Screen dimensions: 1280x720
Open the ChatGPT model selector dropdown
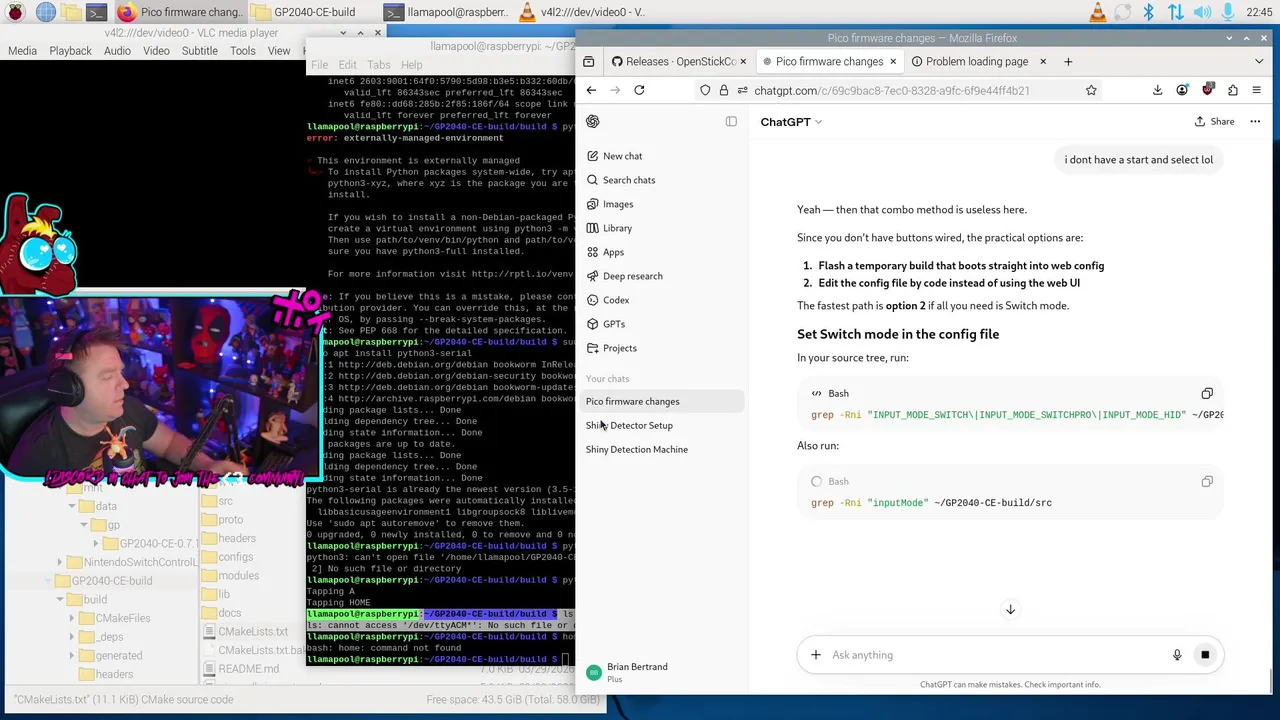(x=791, y=122)
